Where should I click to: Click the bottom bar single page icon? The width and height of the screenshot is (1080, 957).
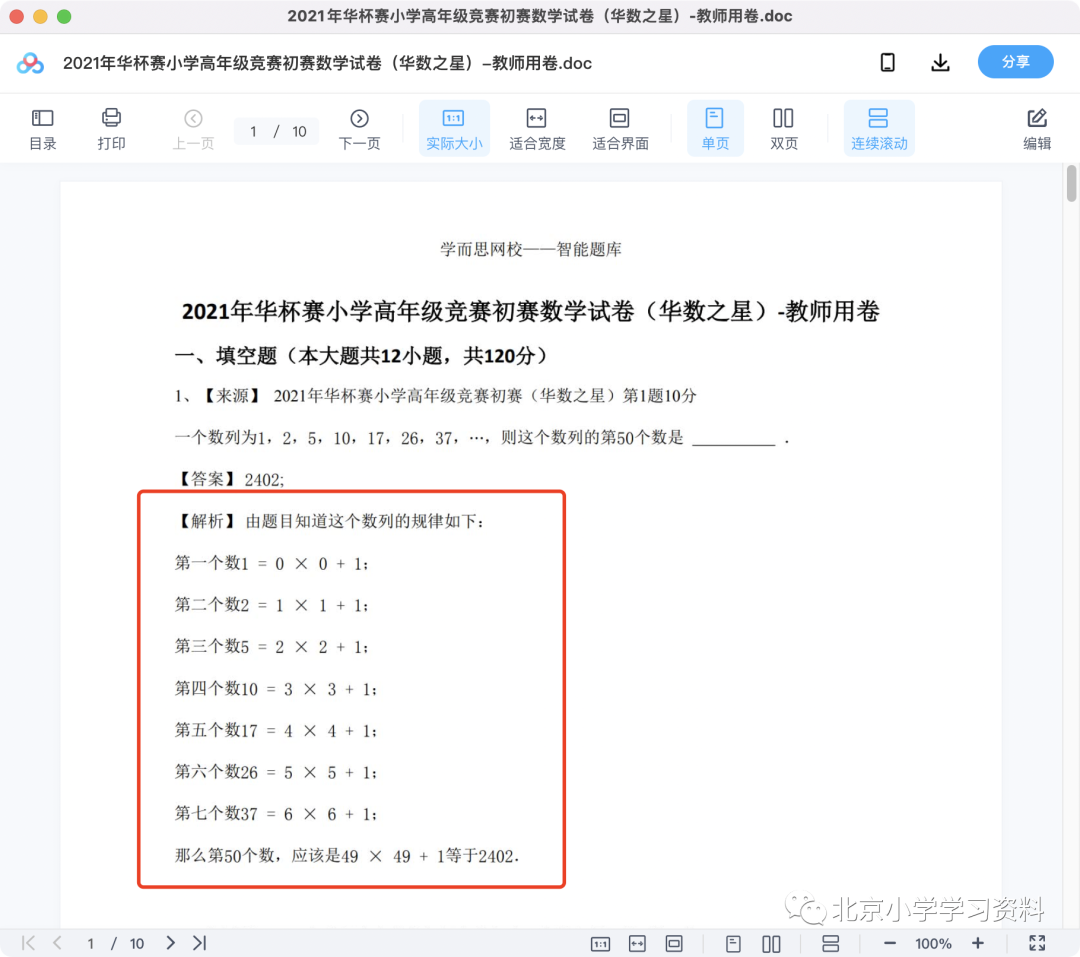(734, 943)
